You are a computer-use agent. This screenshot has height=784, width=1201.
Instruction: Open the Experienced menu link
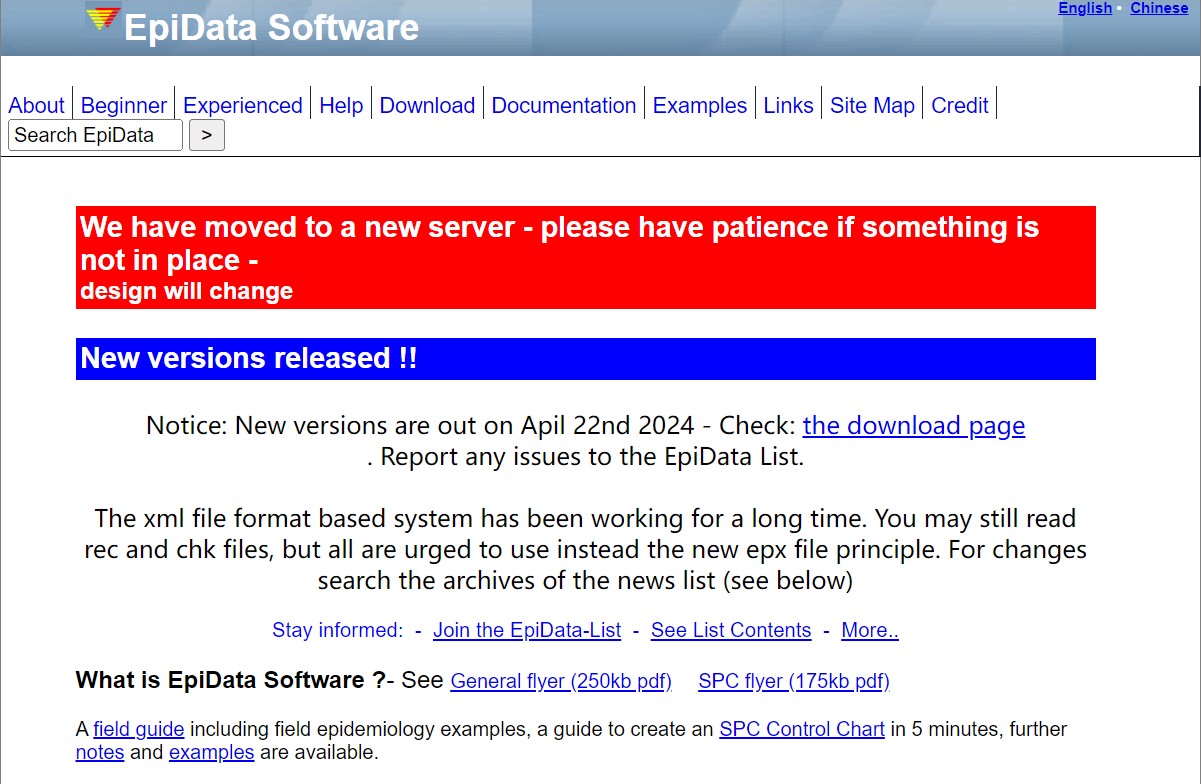pyautogui.click(x=243, y=106)
